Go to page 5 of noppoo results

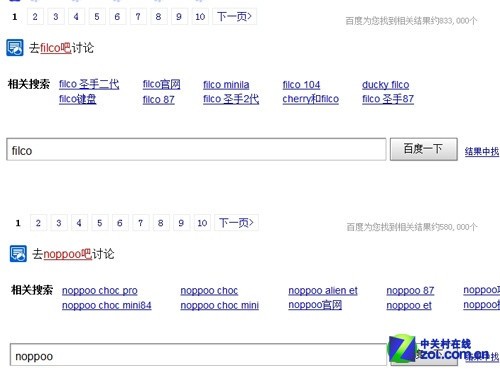[x=99, y=223]
